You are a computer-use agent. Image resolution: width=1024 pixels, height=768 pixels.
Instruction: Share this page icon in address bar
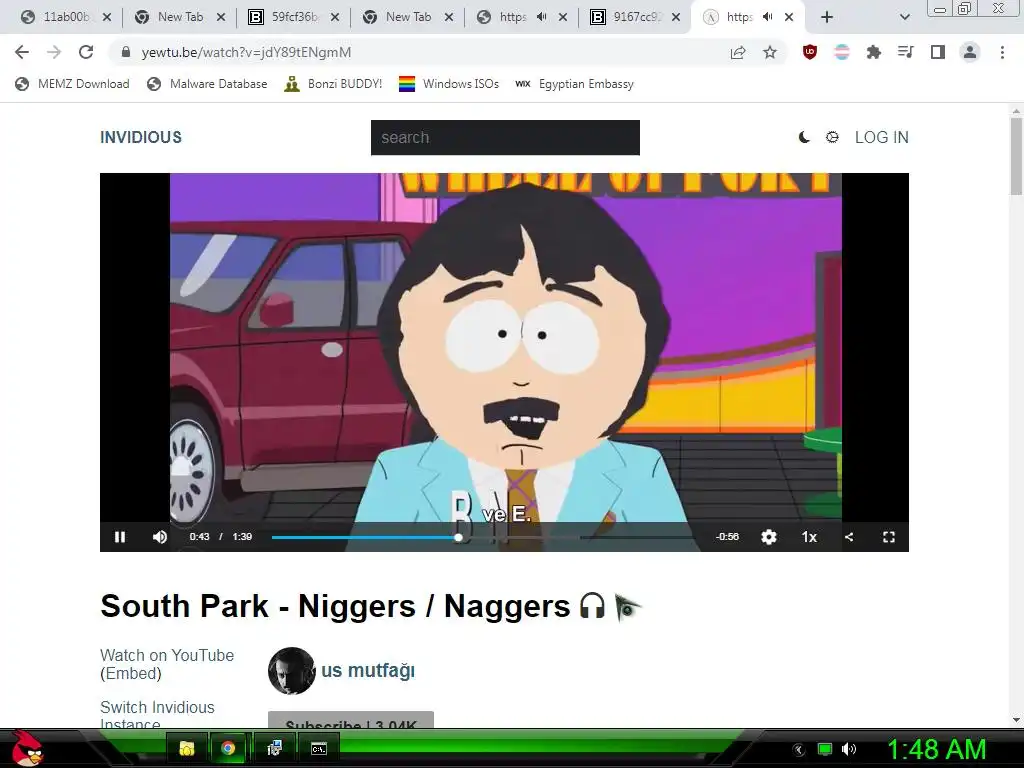738,52
